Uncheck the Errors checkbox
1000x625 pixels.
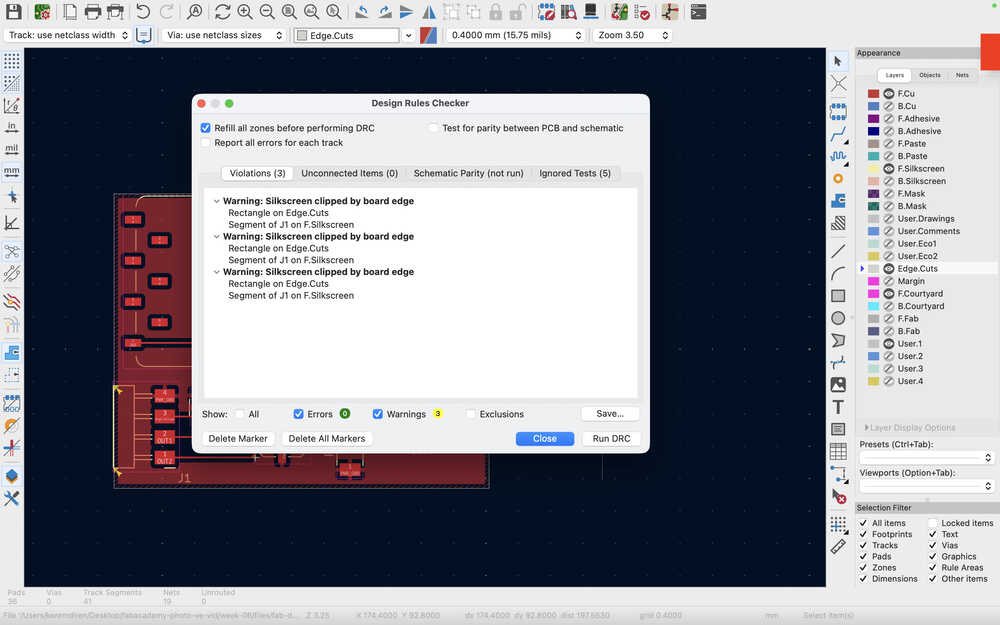298,414
